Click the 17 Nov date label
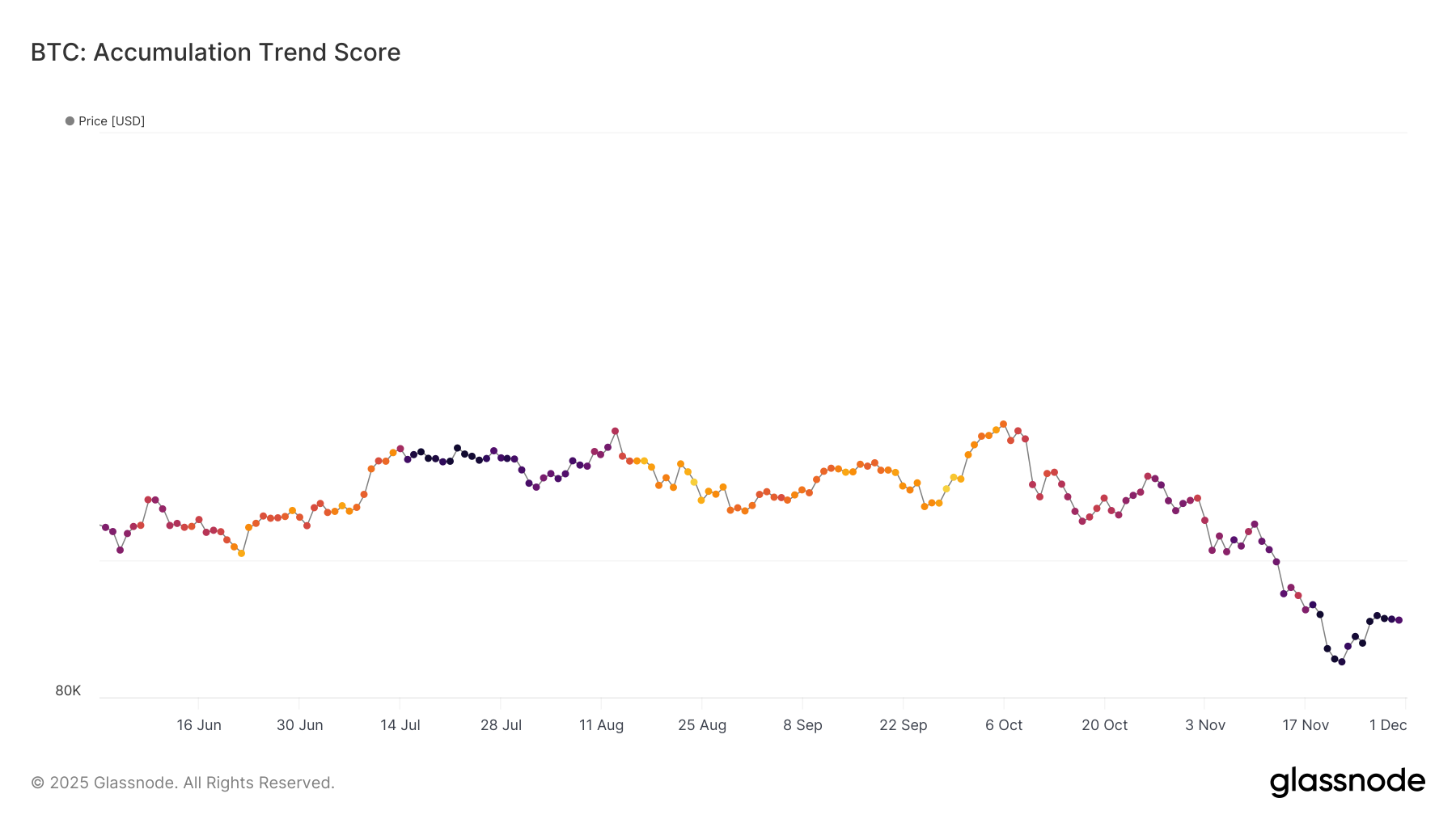The width and height of the screenshot is (1456, 819). coord(1306,725)
